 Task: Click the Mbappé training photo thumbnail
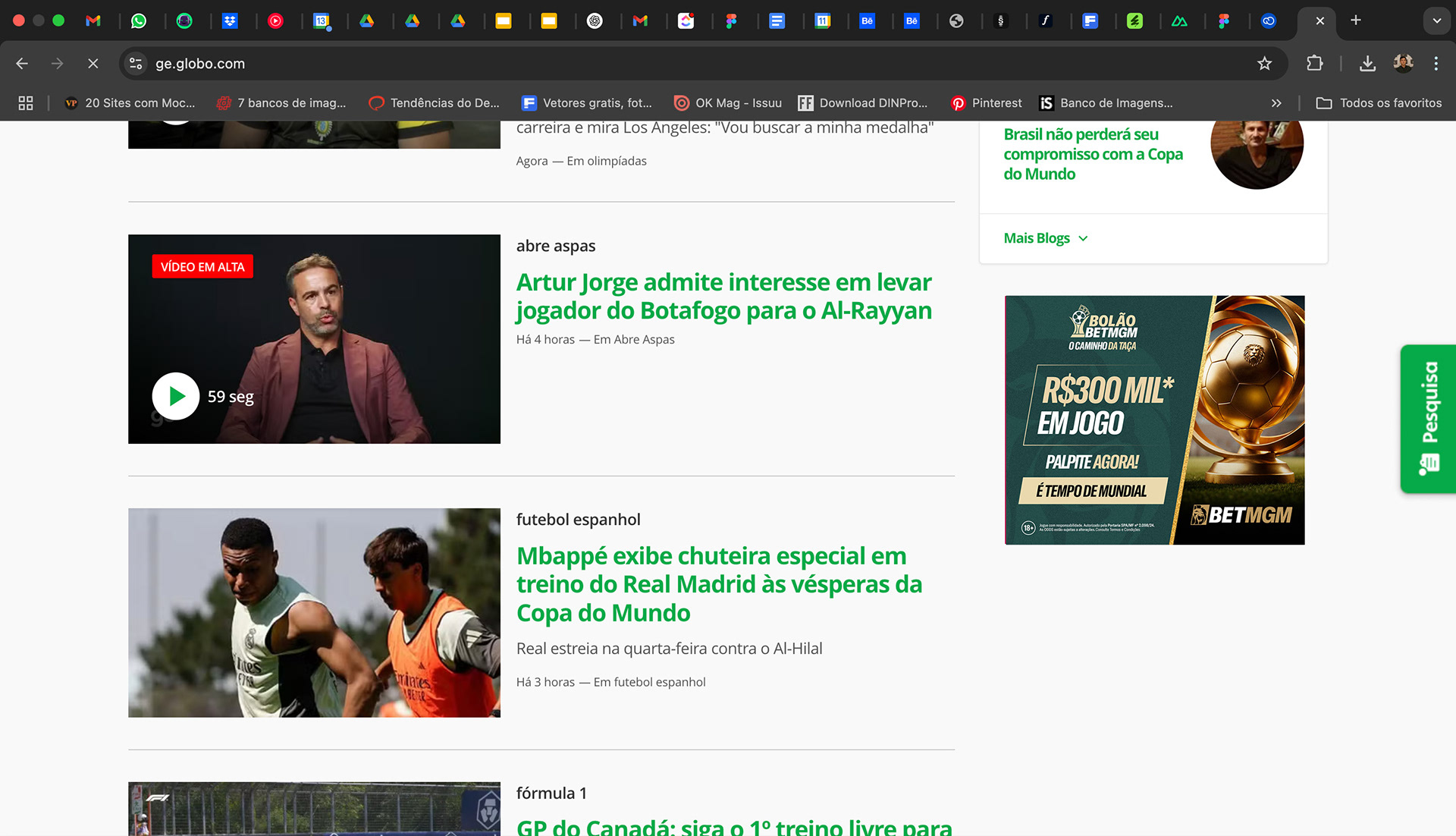314,613
